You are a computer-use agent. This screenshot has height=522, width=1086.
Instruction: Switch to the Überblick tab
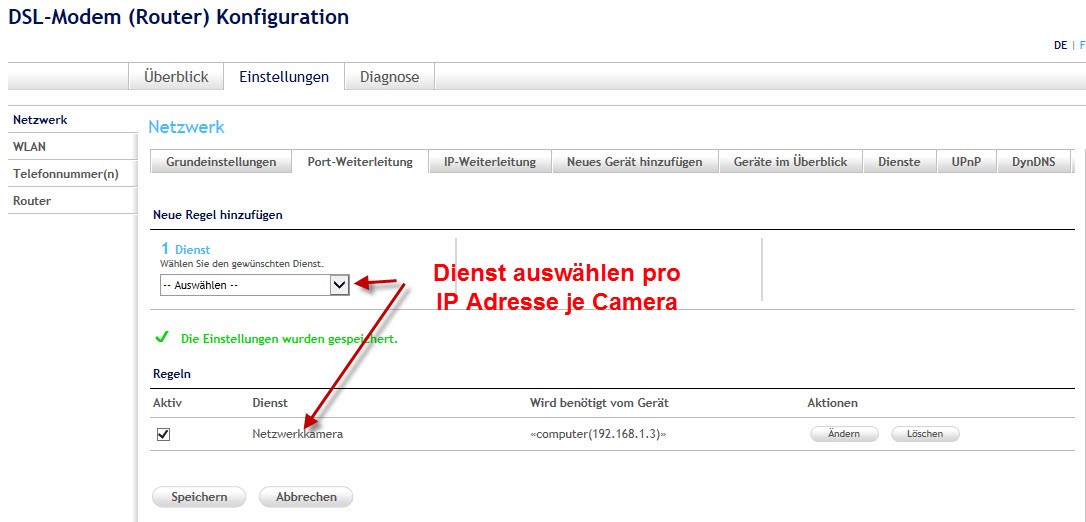click(x=176, y=77)
